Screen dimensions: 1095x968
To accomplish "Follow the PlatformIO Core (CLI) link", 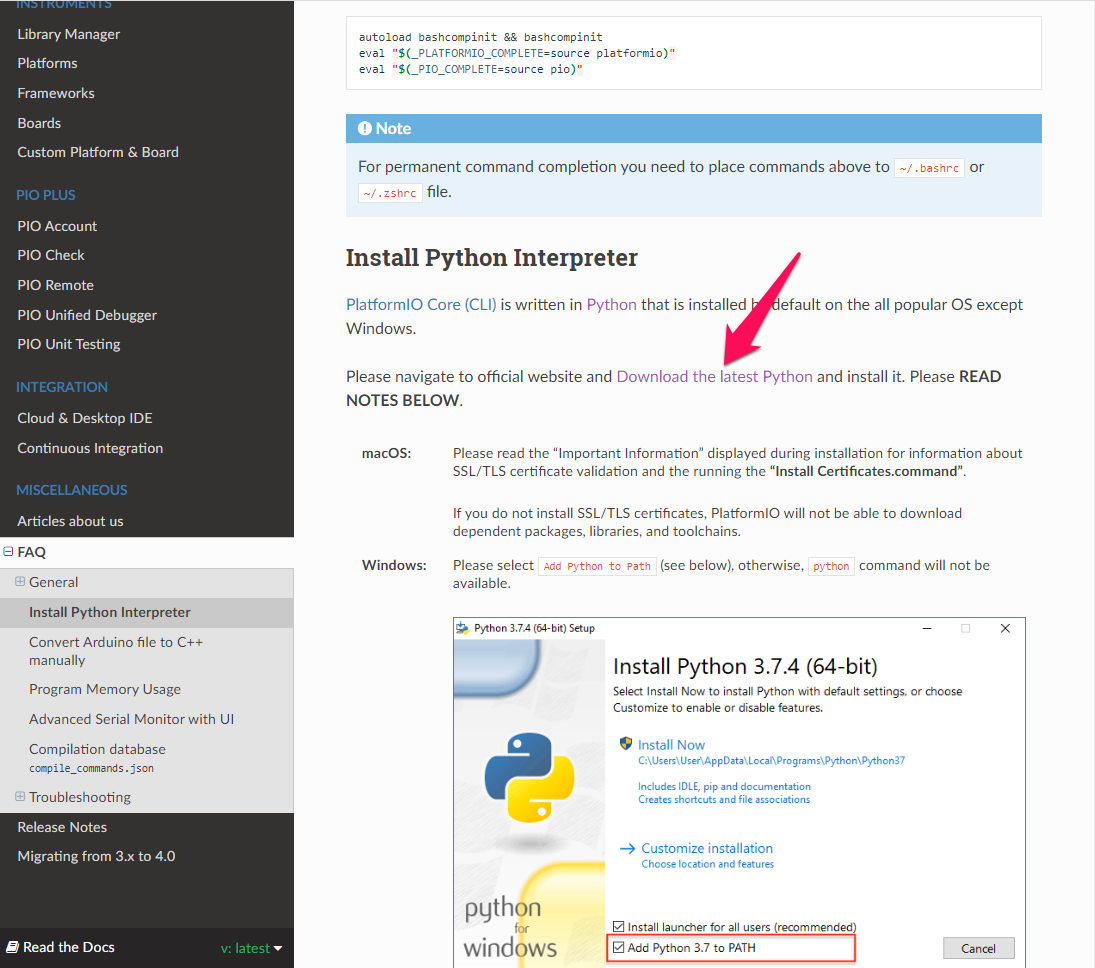I will [x=421, y=305].
